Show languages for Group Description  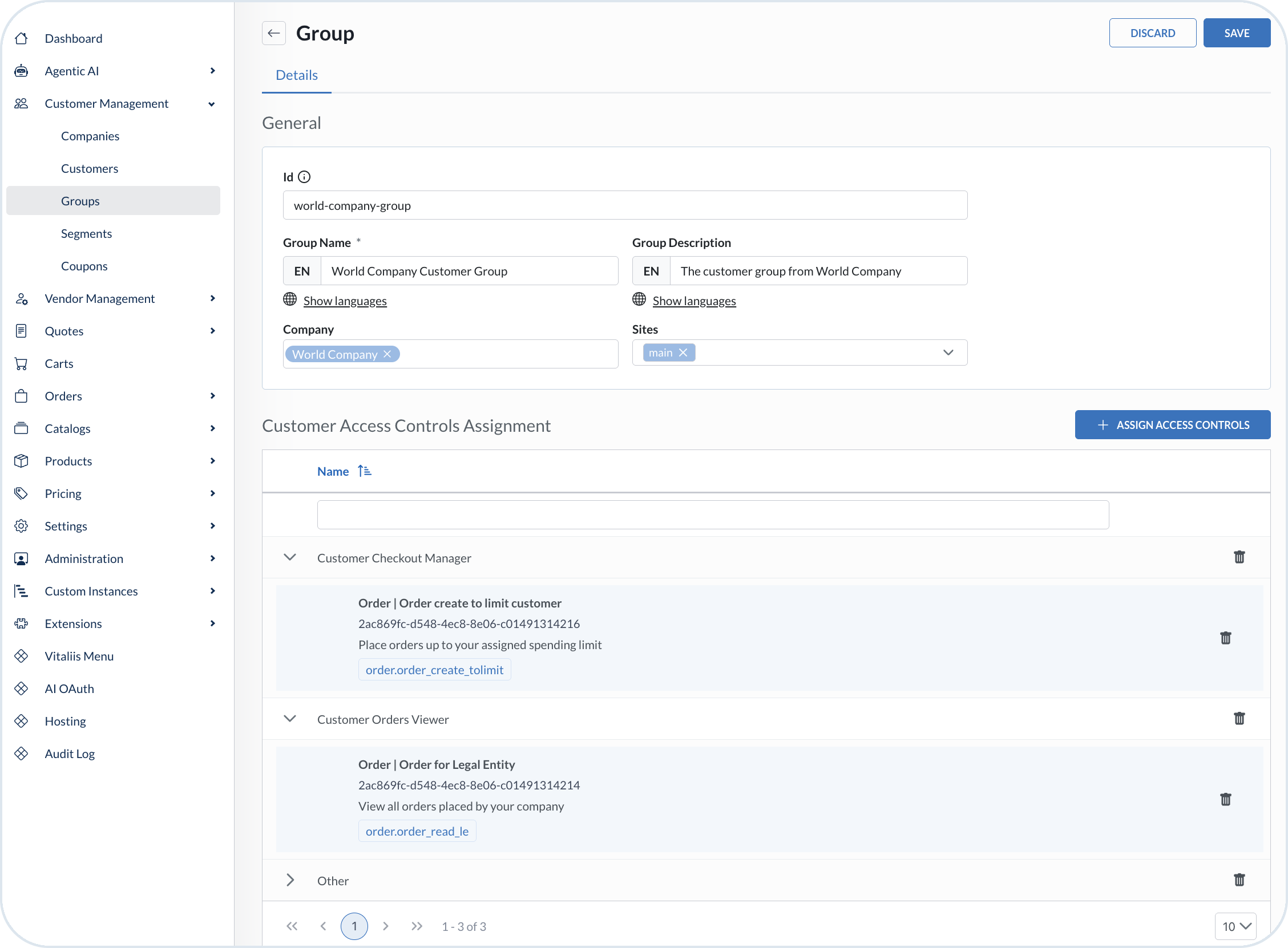pyautogui.click(x=694, y=301)
